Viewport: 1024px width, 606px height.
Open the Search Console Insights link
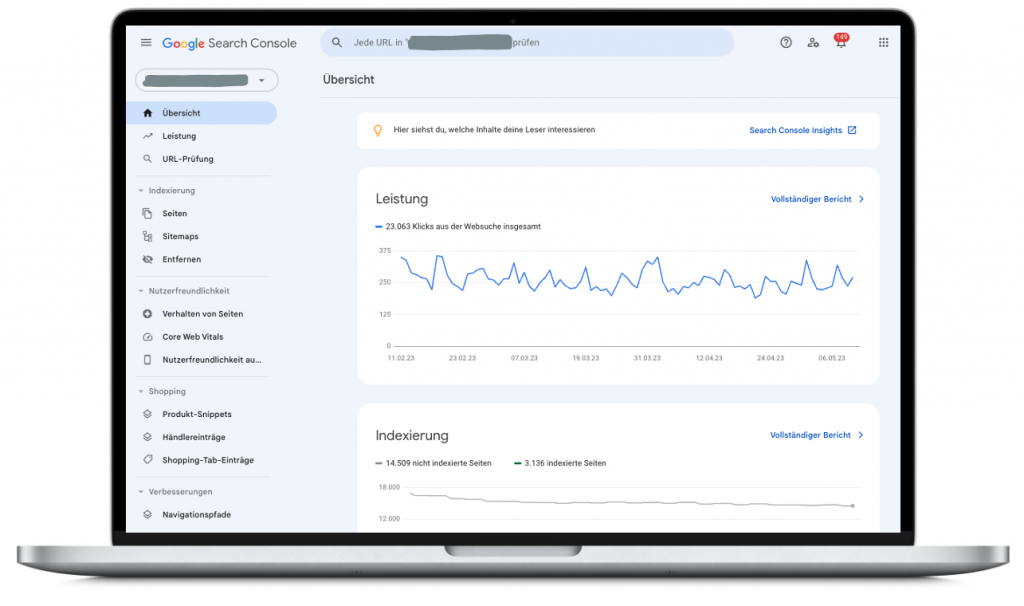pyautogui.click(x=802, y=130)
